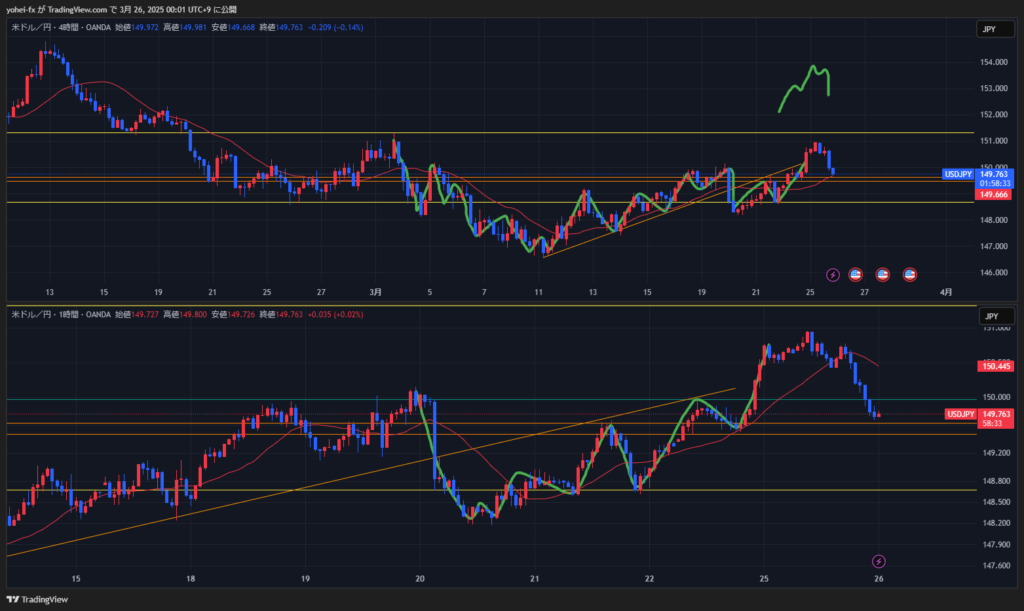This screenshot has height=611, width=1024.
Task: Click the 5 date label on the 4-hour time axis
Action: coord(430,292)
